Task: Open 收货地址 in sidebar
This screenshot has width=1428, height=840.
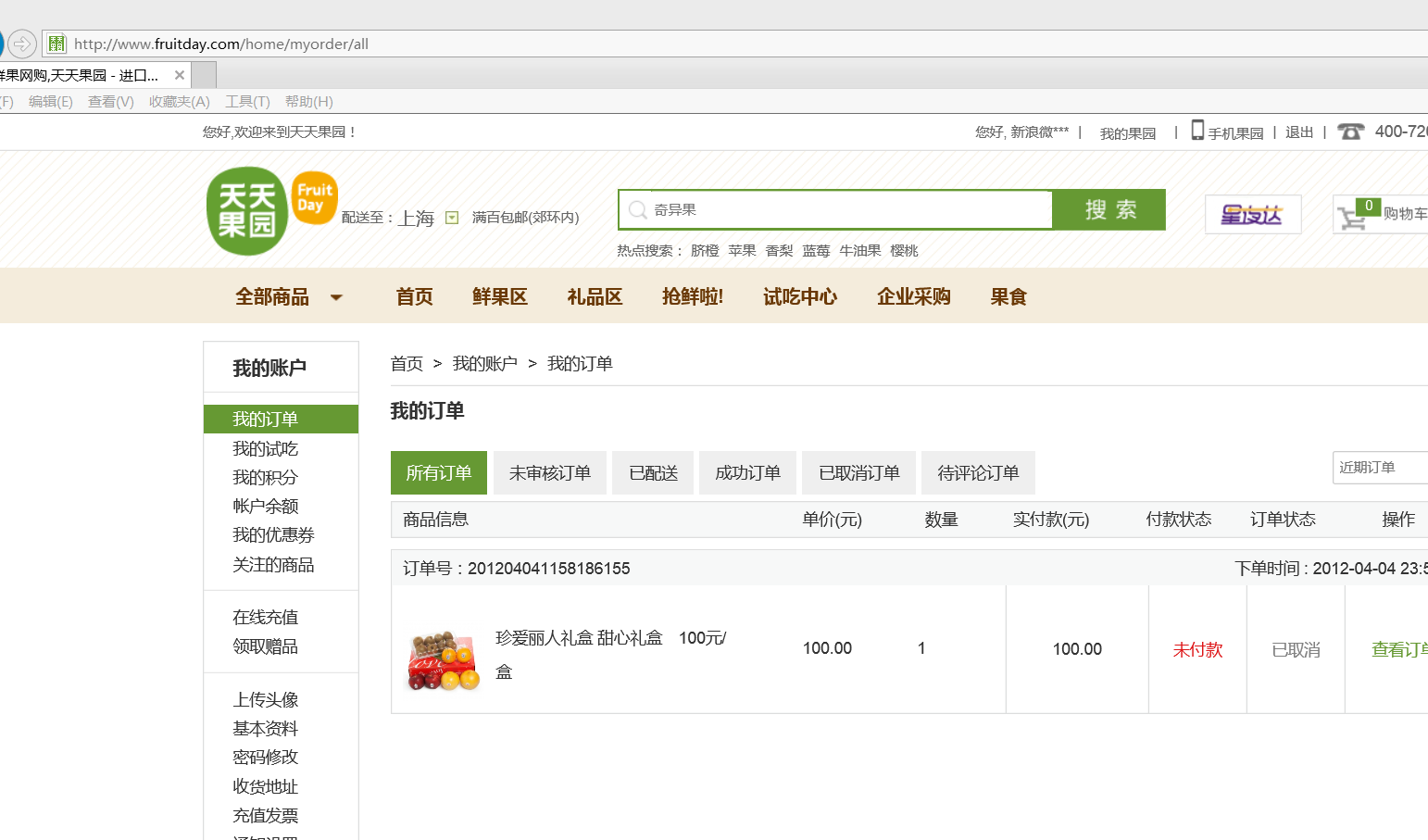Action: click(x=265, y=787)
